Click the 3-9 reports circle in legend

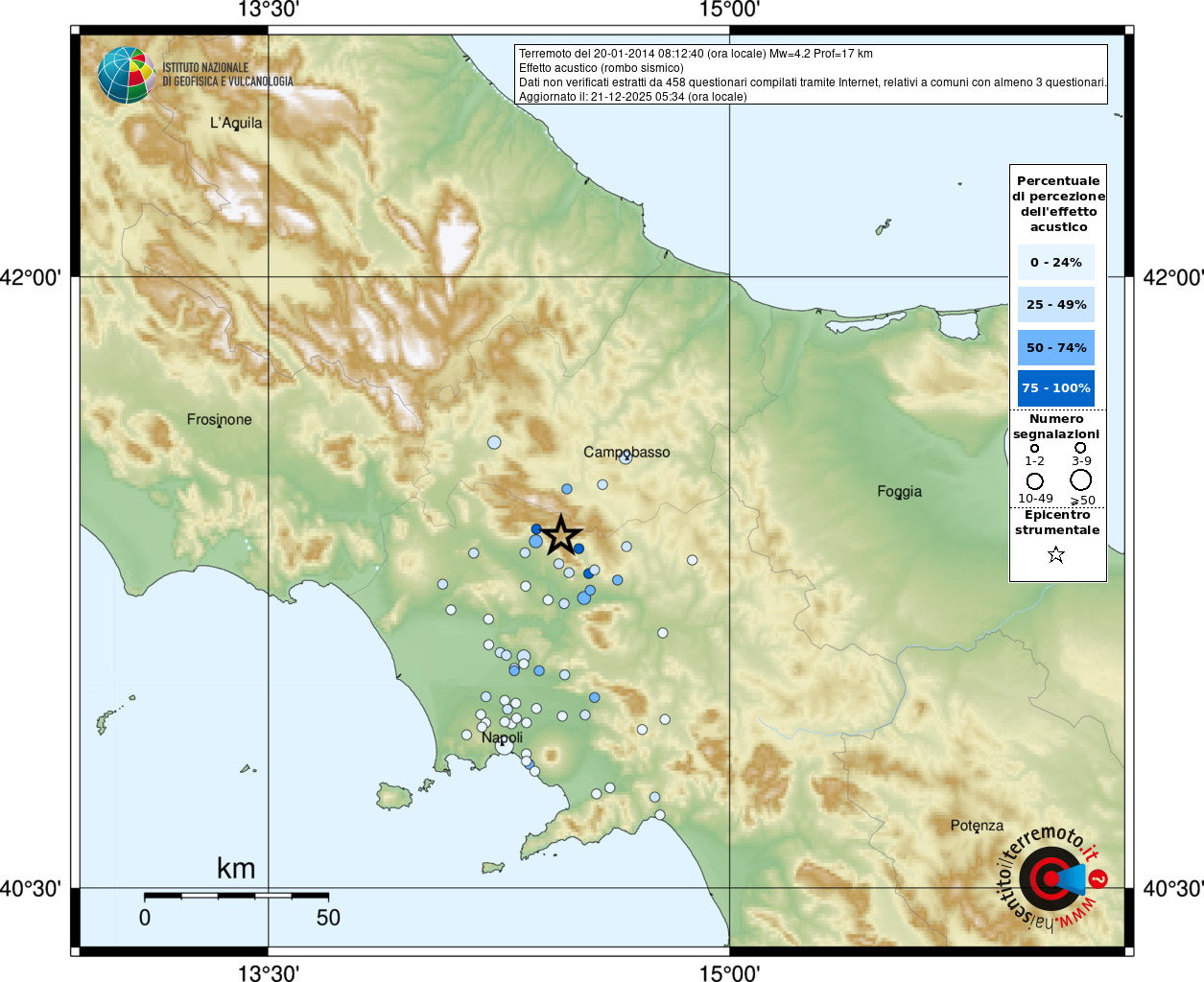click(x=1080, y=447)
